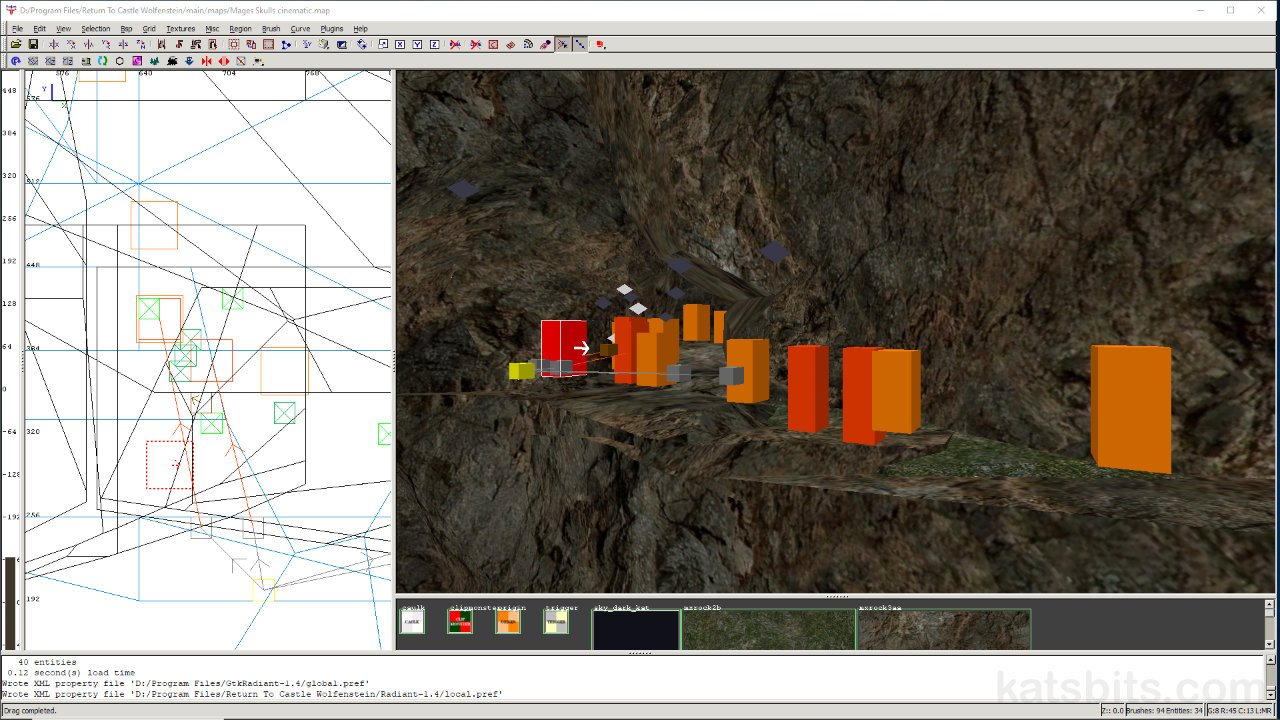Image resolution: width=1280 pixels, height=720 pixels.
Task: Click the z-axis Flip toolbar icon
Action: tap(123, 44)
